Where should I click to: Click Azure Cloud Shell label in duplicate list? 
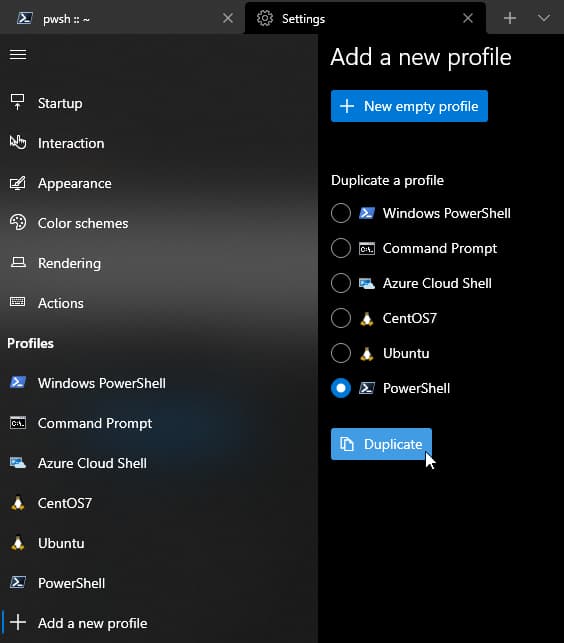click(x=437, y=283)
